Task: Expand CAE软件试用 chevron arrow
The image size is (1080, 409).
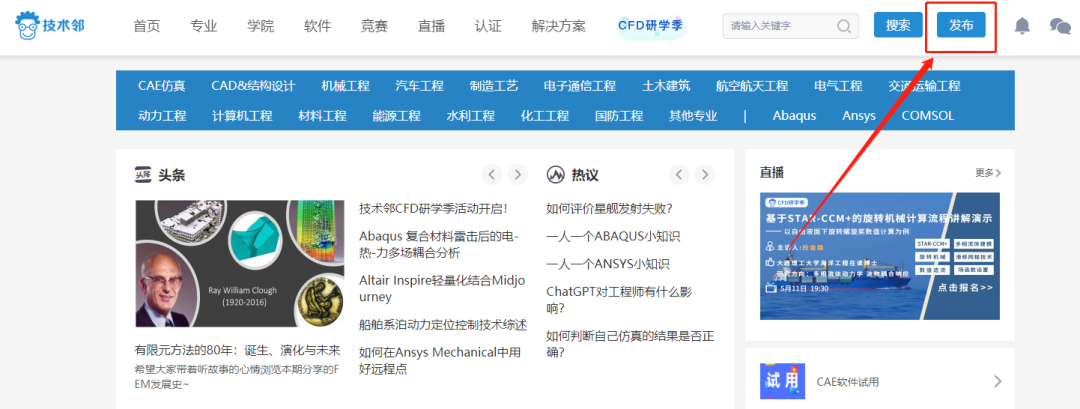Action: click(x=997, y=381)
